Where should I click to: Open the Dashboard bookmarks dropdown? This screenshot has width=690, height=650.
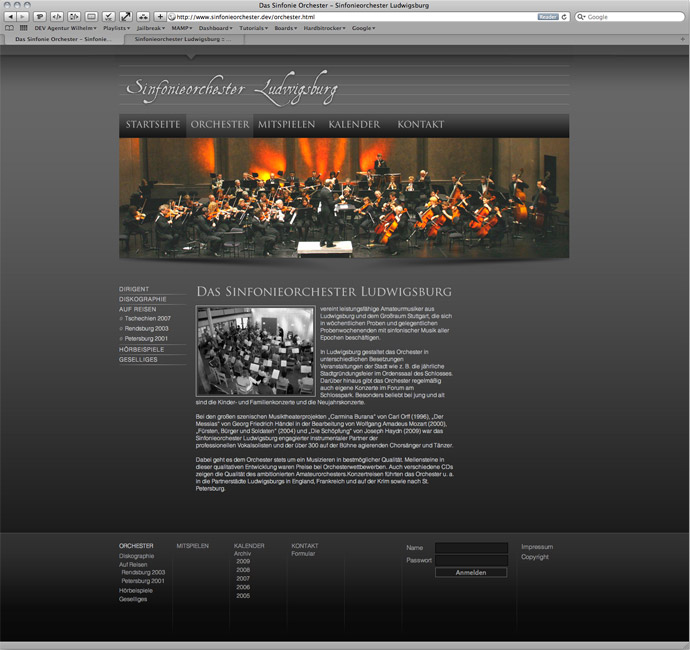(x=216, y=28)
